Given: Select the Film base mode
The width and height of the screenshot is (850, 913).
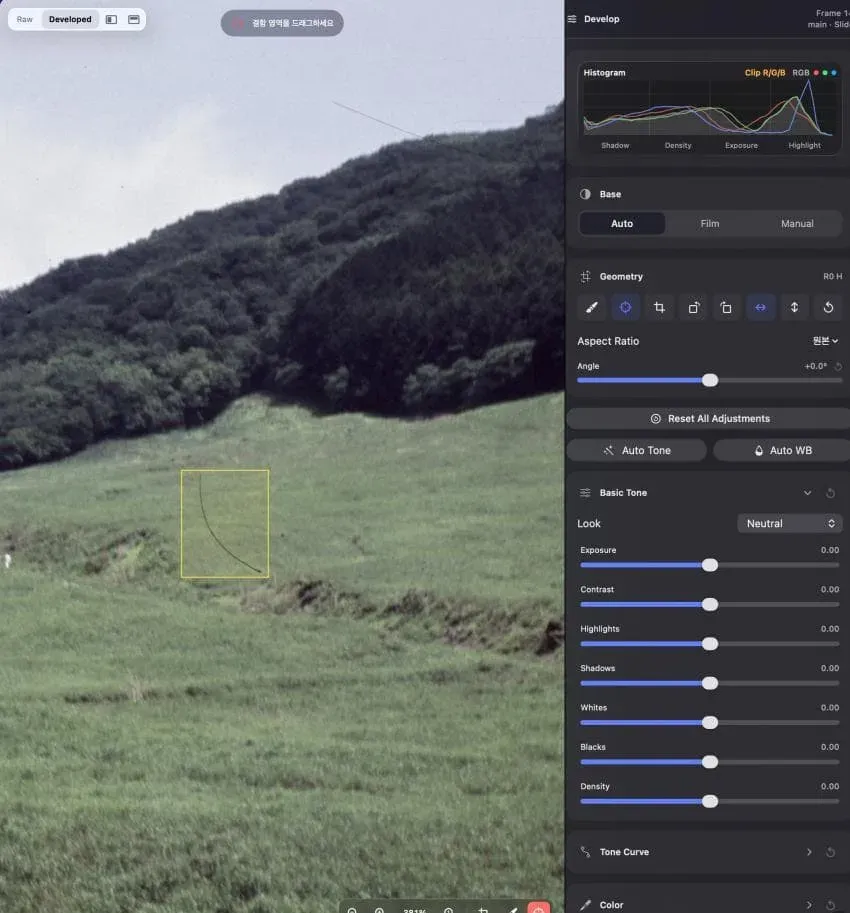Looking at the screenshot, I should 710,224.
